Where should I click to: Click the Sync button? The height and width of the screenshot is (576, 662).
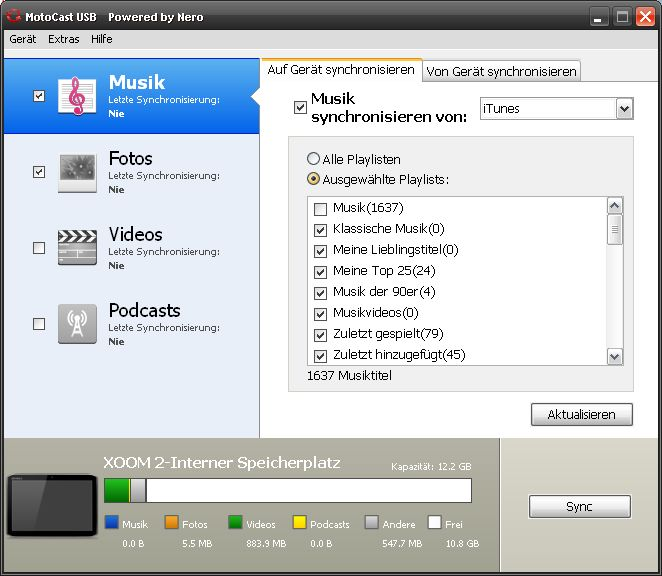[x=579, y=506]
